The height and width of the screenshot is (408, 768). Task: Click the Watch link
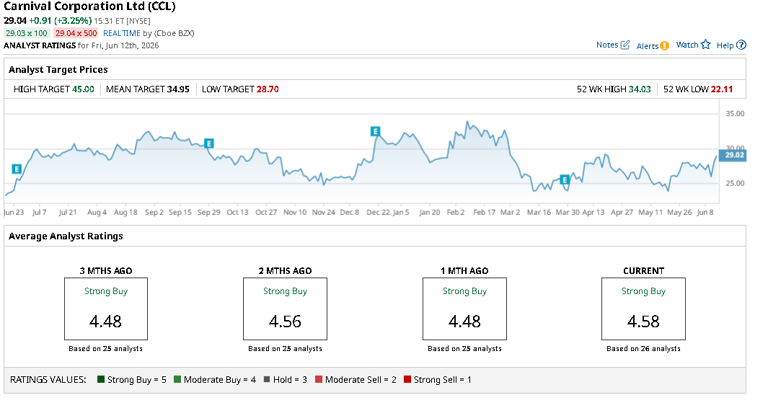pos(687,45)
